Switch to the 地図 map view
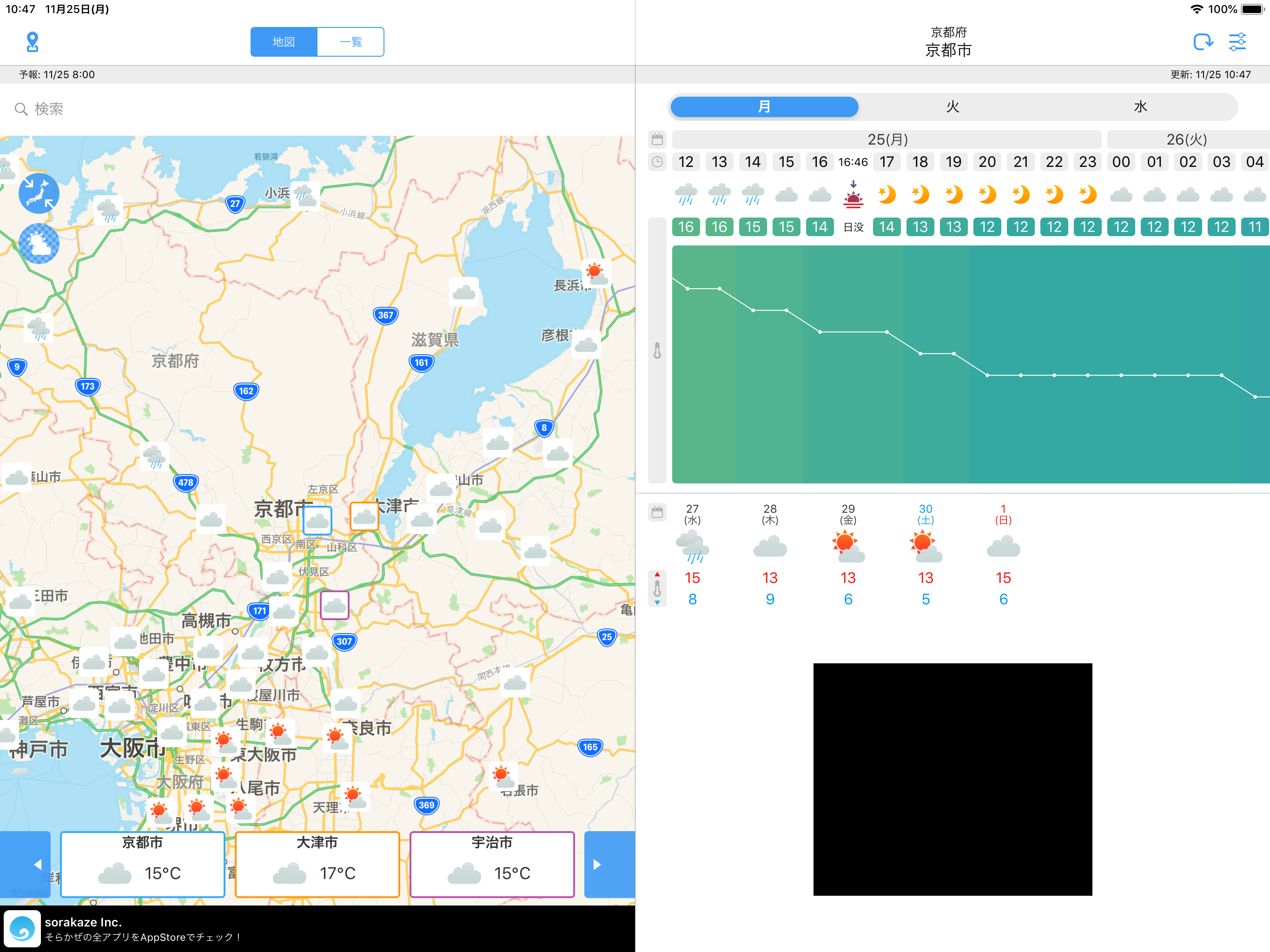This screenshot has width=1270, height=952. (x=284, y=42)
